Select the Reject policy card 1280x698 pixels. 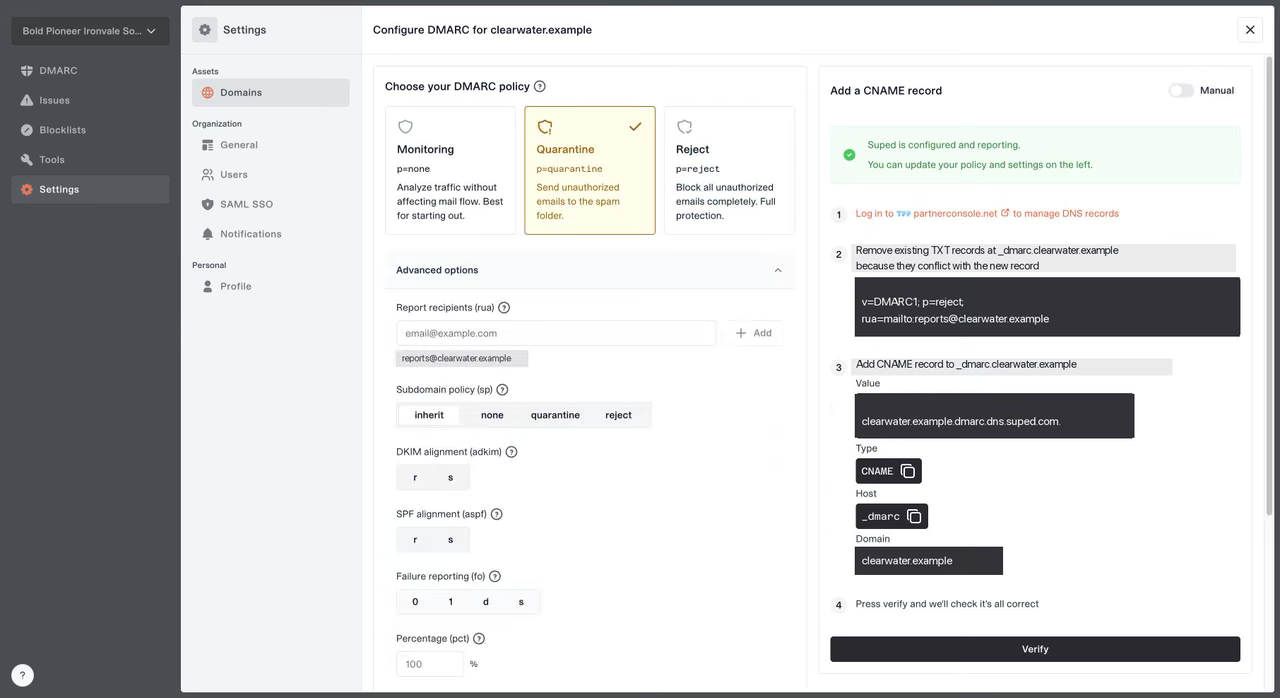[x=729, y=170]
